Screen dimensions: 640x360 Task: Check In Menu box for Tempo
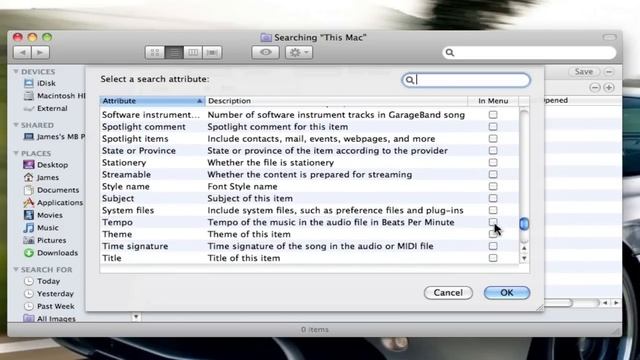[493, 222]
